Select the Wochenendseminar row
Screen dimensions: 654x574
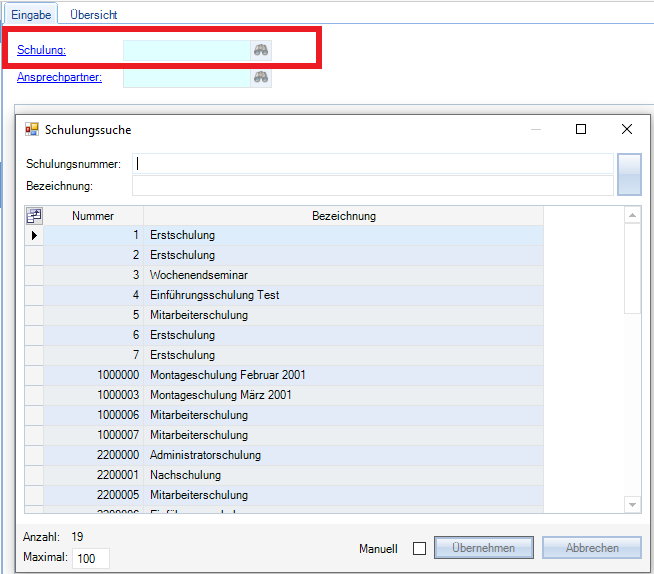[199, 275]
